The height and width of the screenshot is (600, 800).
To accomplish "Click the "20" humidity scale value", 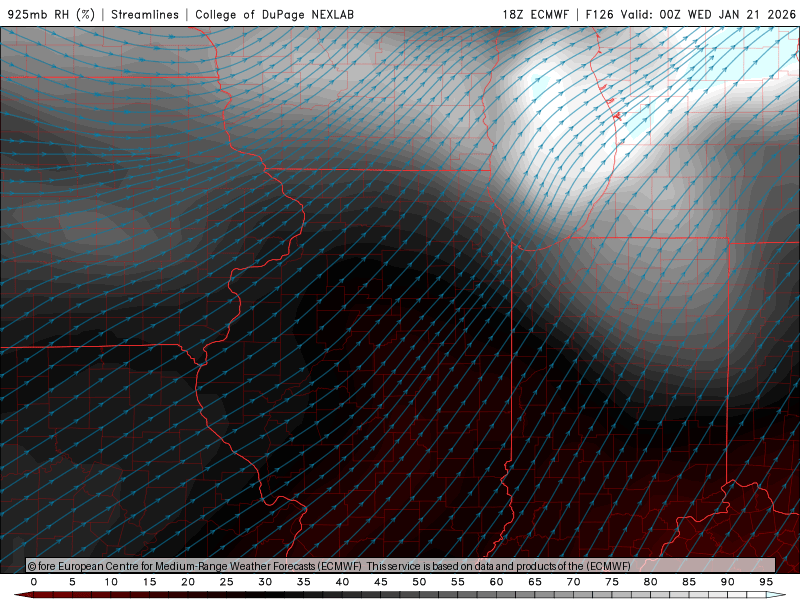I will (188, 582).
